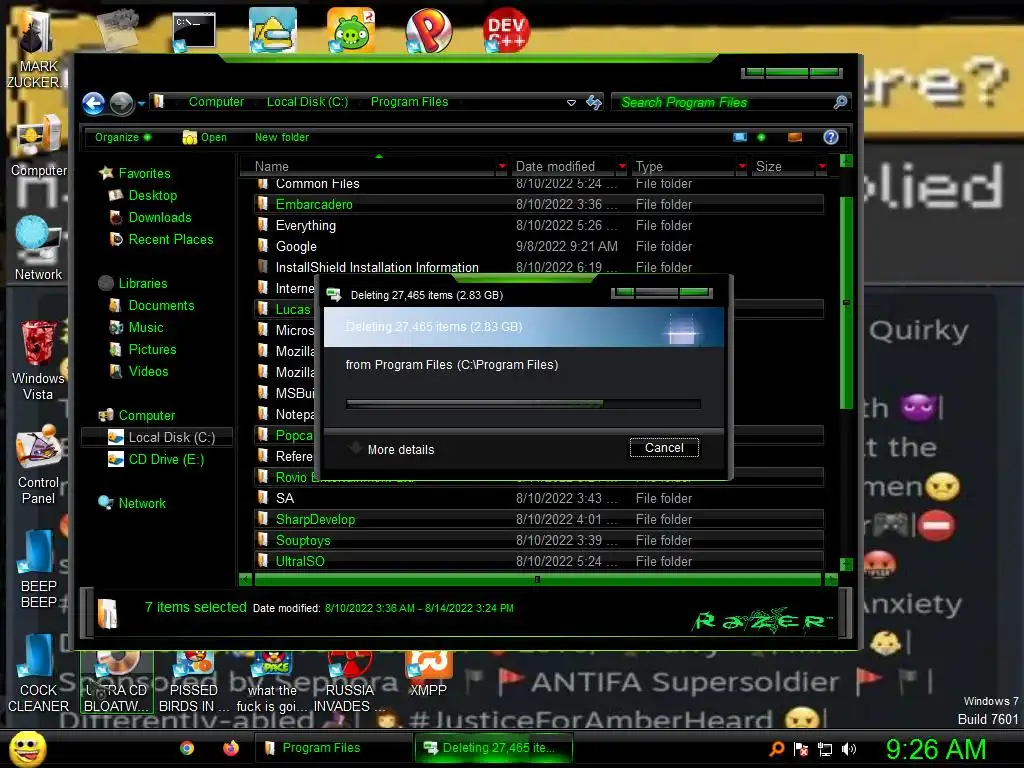1024x768 pixels.
Task: Click the Local Disk (C:) breadcrumb
Action: [307, 102]
